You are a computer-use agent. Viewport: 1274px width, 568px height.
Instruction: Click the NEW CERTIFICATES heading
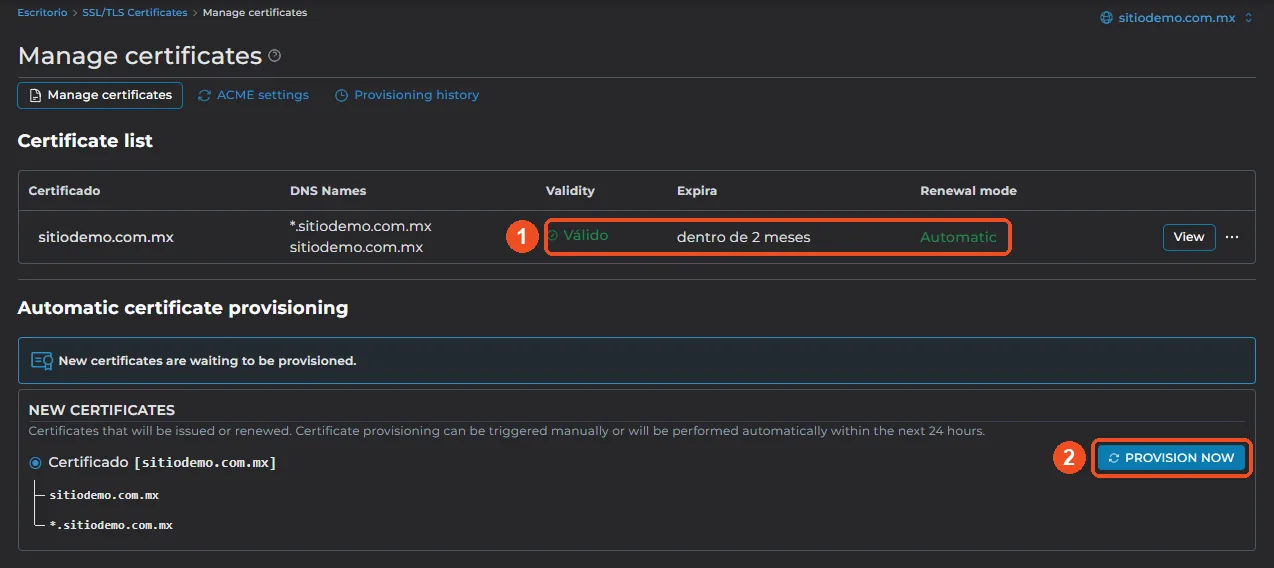point(102,410)
